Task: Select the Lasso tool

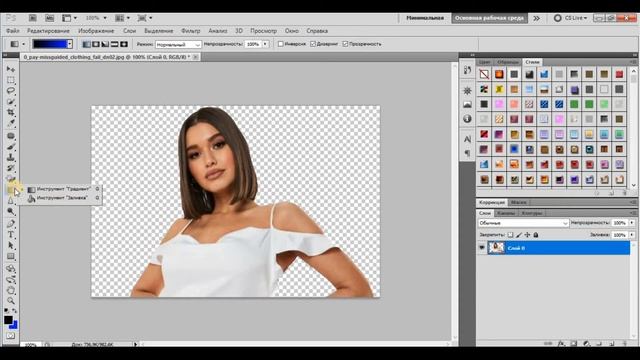Action: 11,91
